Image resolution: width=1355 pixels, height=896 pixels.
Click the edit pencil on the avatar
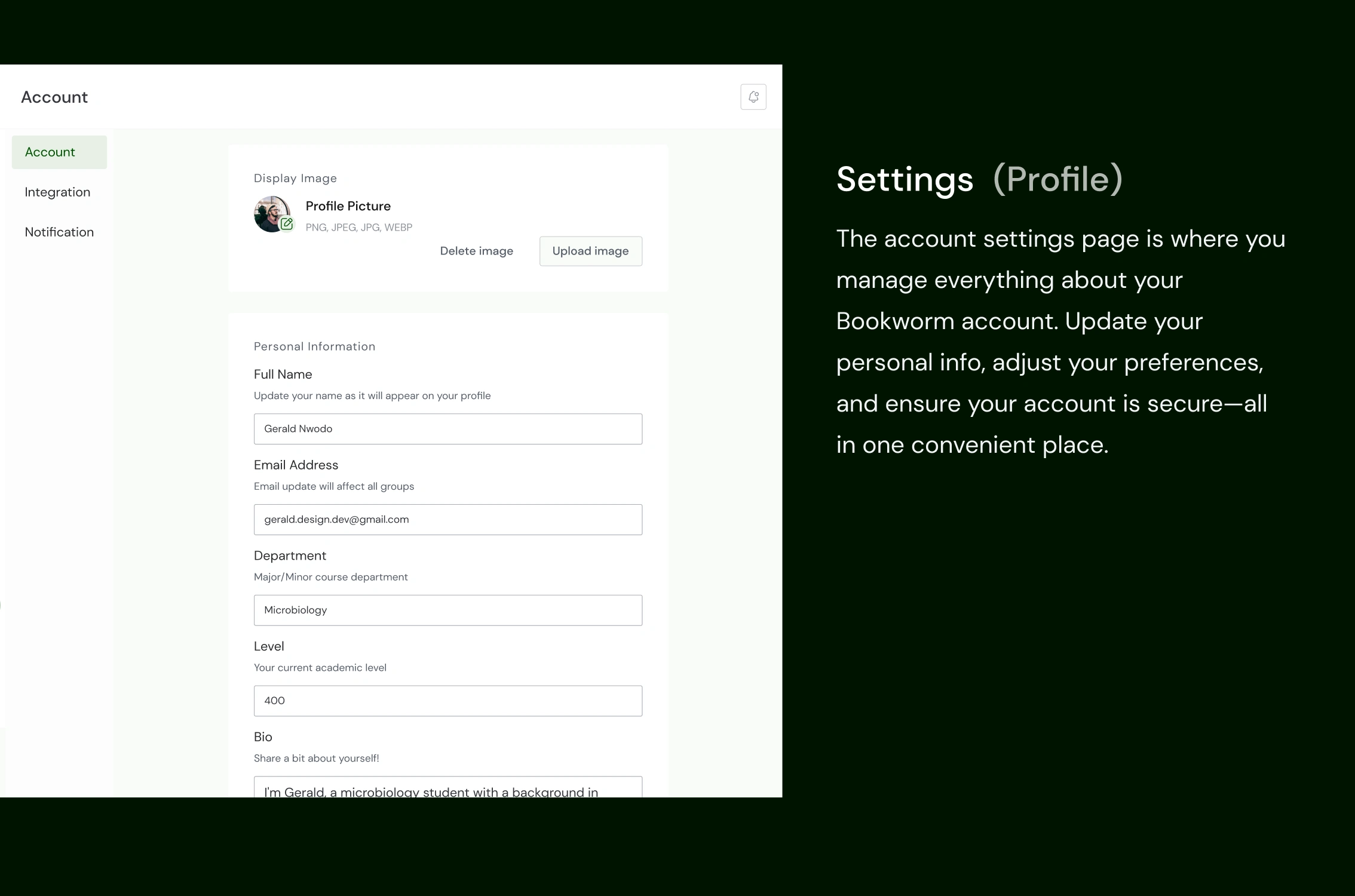point(287,224)
